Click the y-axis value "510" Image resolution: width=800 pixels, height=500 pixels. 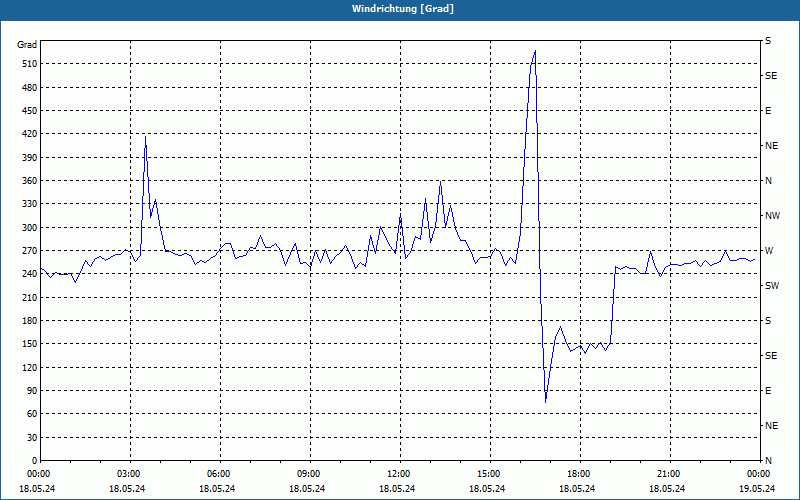pos(29,64)
